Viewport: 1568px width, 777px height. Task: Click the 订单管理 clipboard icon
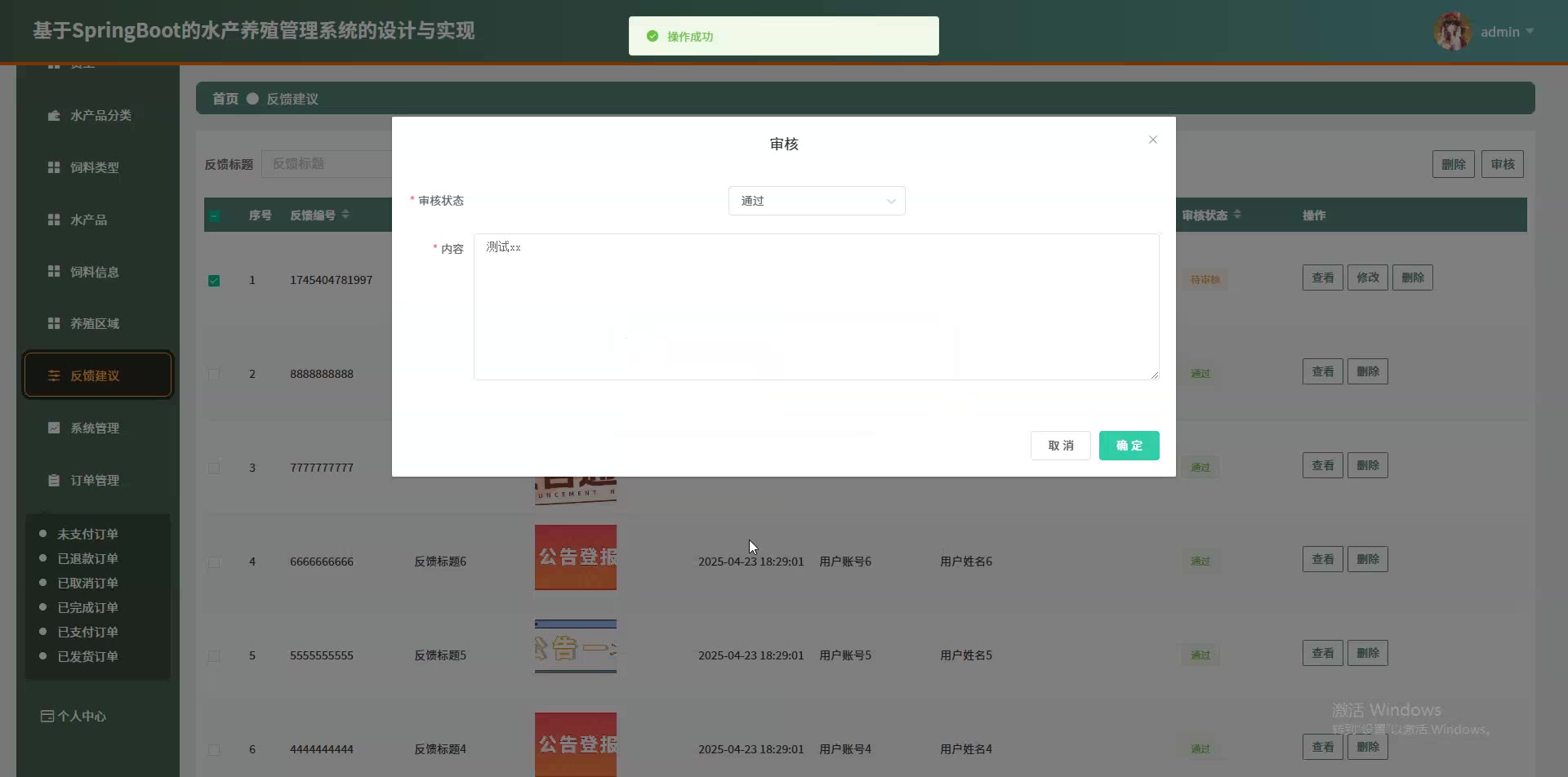point(54,481)
